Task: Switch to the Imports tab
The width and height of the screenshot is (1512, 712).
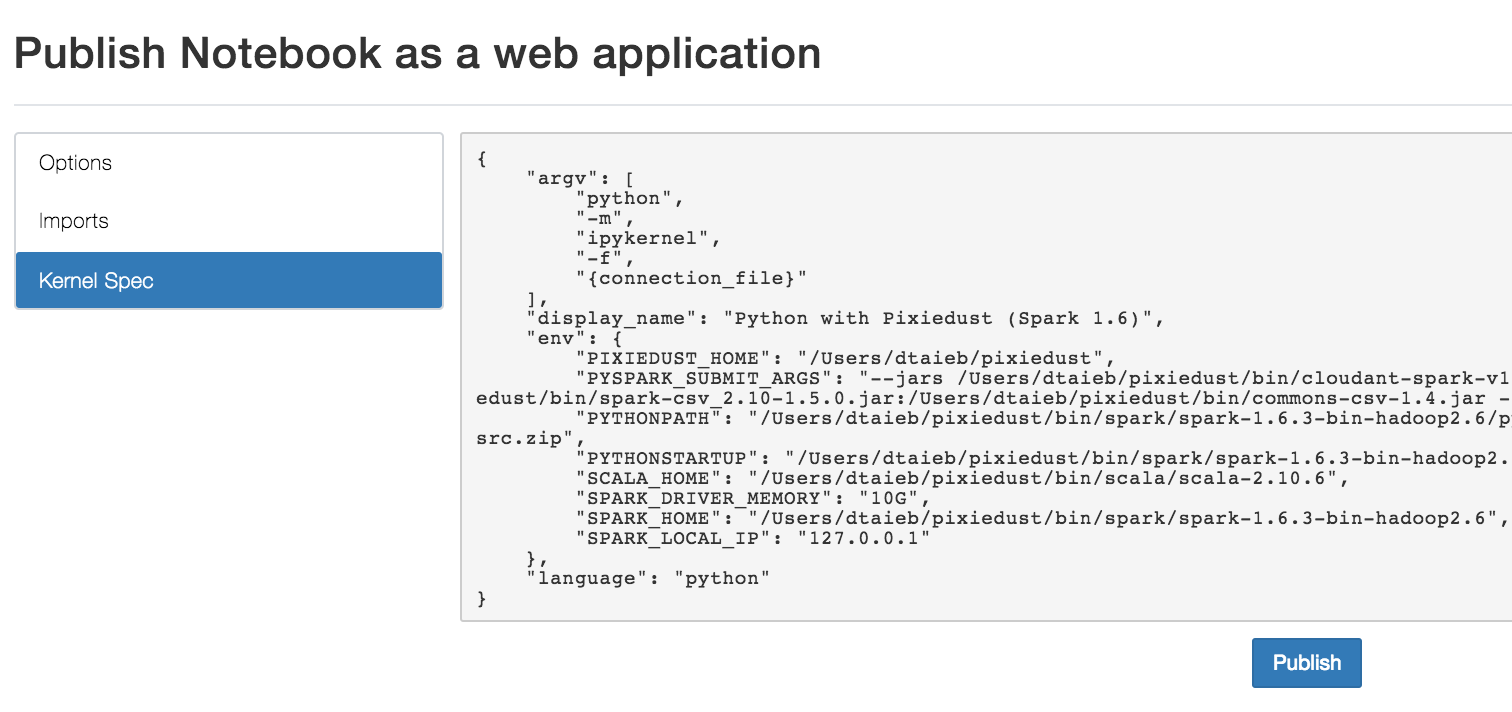Action: [229, 222]
